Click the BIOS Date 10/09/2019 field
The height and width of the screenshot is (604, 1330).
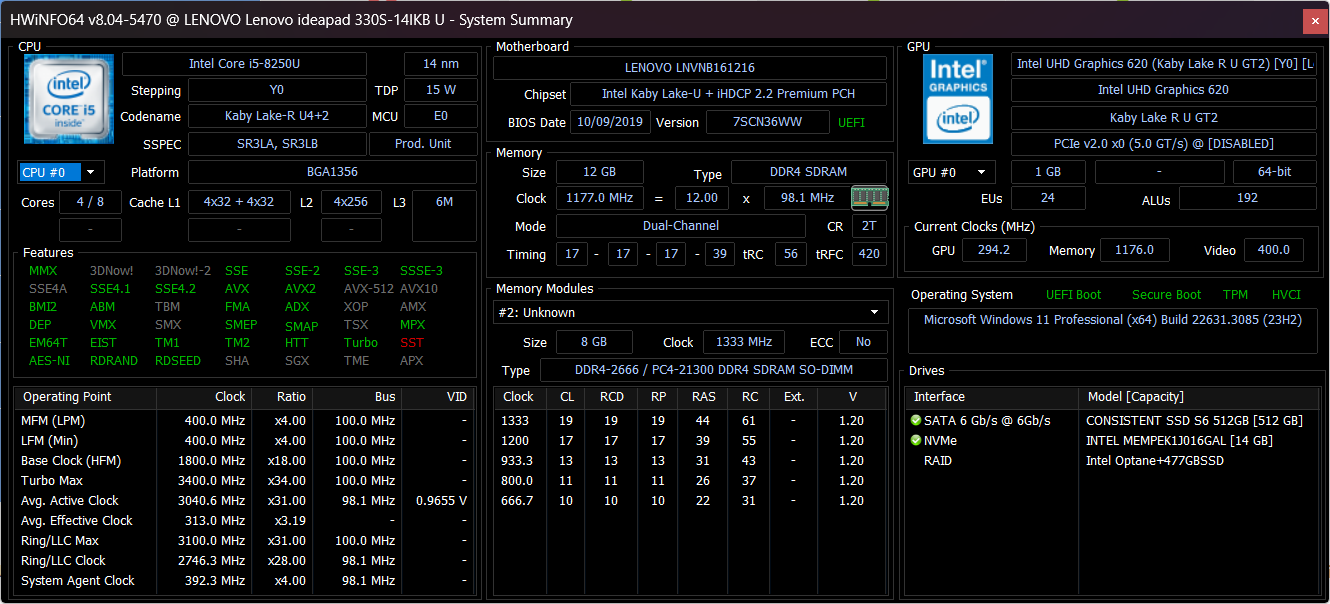point(610,122)
